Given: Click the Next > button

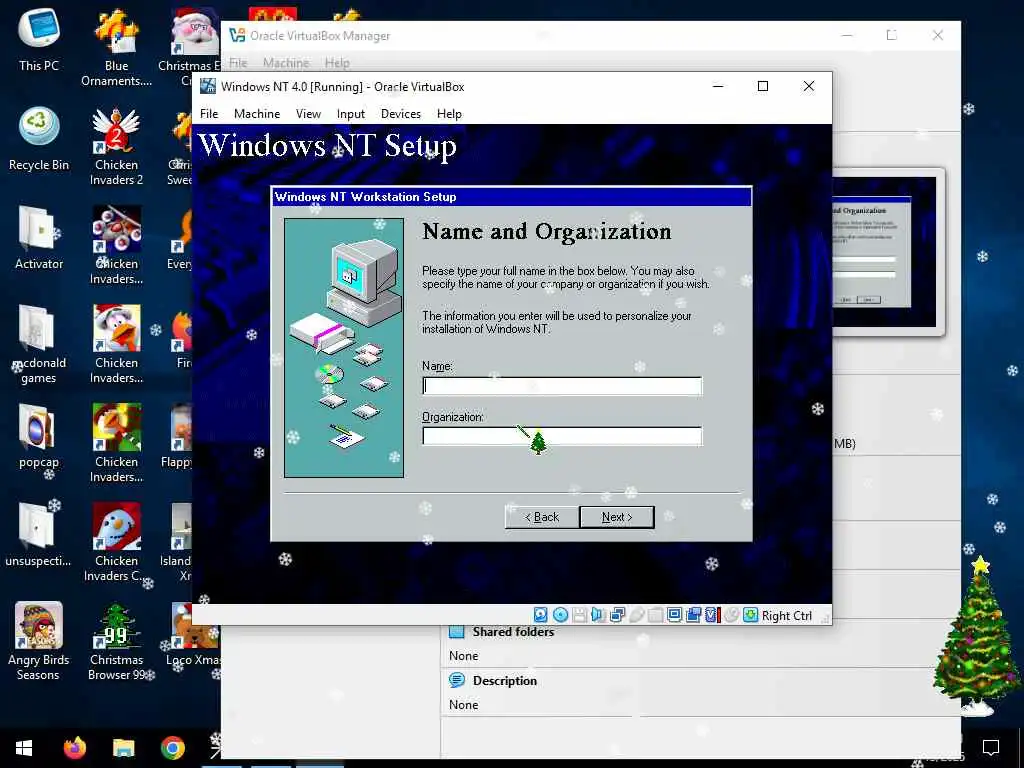Looking at the screenshot, I should [616, 517].
